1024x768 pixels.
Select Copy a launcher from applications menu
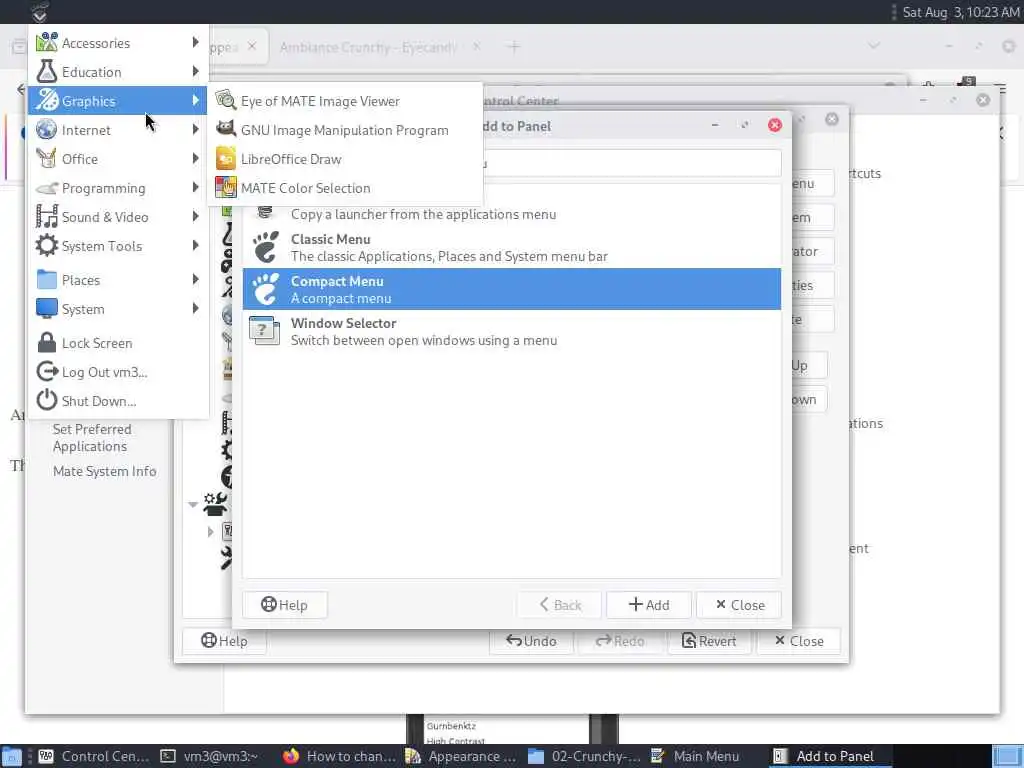point(511,214)
